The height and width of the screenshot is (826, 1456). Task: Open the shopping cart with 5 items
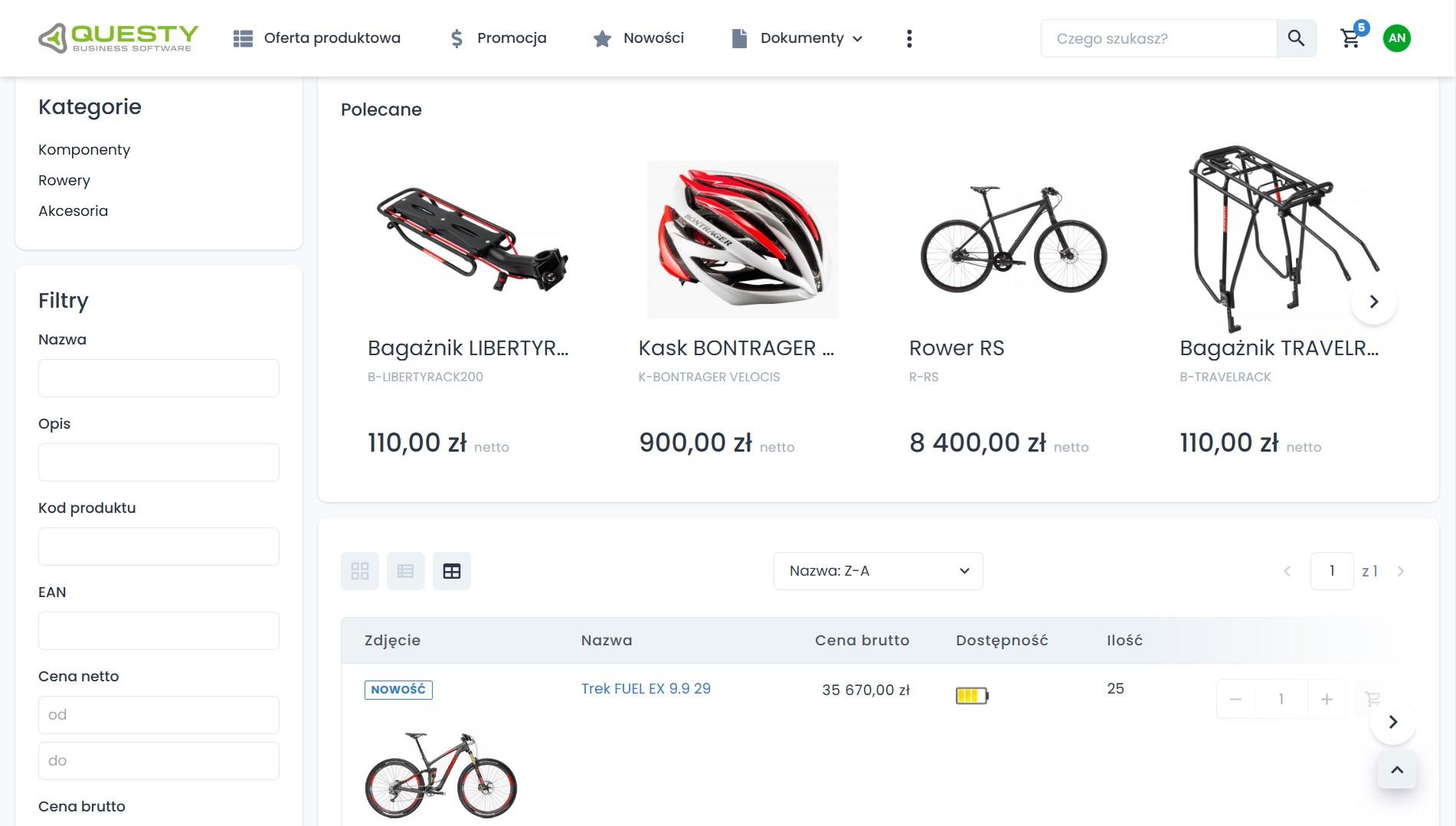coord(1352,37)
